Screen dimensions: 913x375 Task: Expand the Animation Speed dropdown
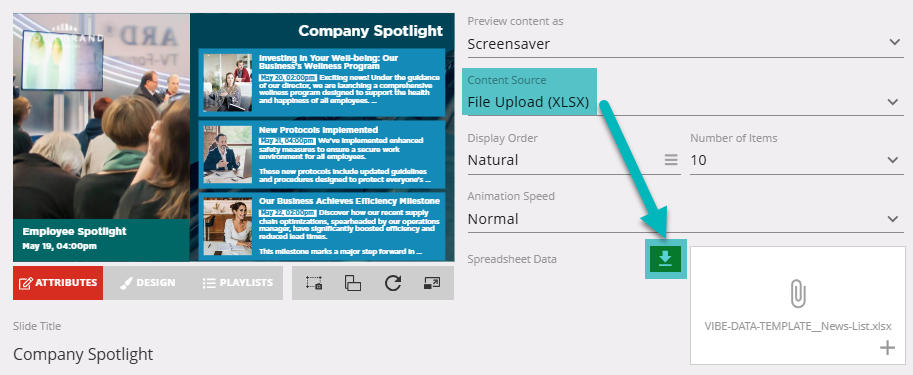[x=685, y=219]
